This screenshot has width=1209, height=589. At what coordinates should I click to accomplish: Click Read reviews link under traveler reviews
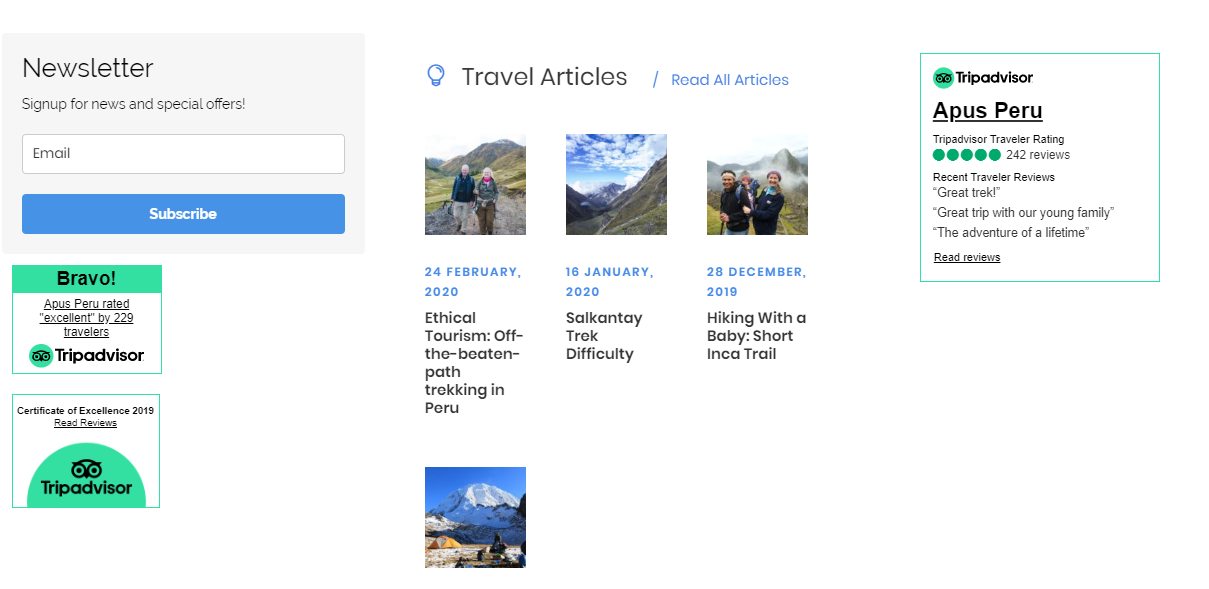pyautogui.click(x=967, y=257)
